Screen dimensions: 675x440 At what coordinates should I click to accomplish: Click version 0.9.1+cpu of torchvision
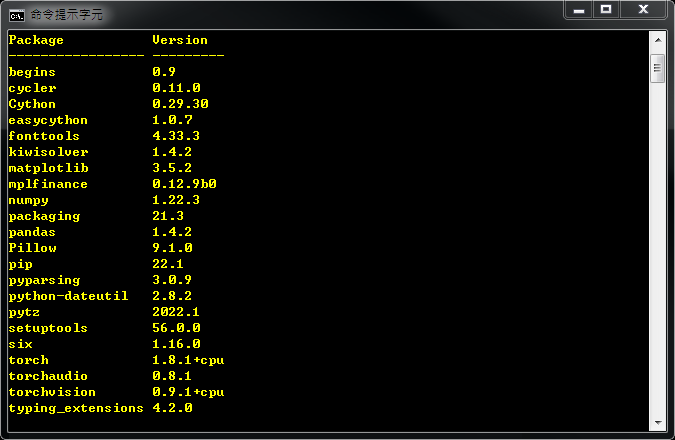188,392
